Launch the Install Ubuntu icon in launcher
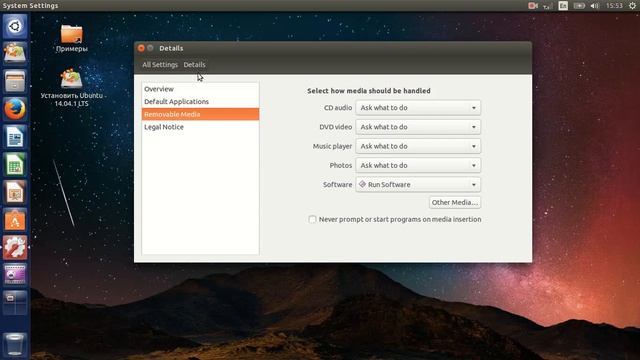640x360 pixels. pyautogui.click(x=15, y=54)
